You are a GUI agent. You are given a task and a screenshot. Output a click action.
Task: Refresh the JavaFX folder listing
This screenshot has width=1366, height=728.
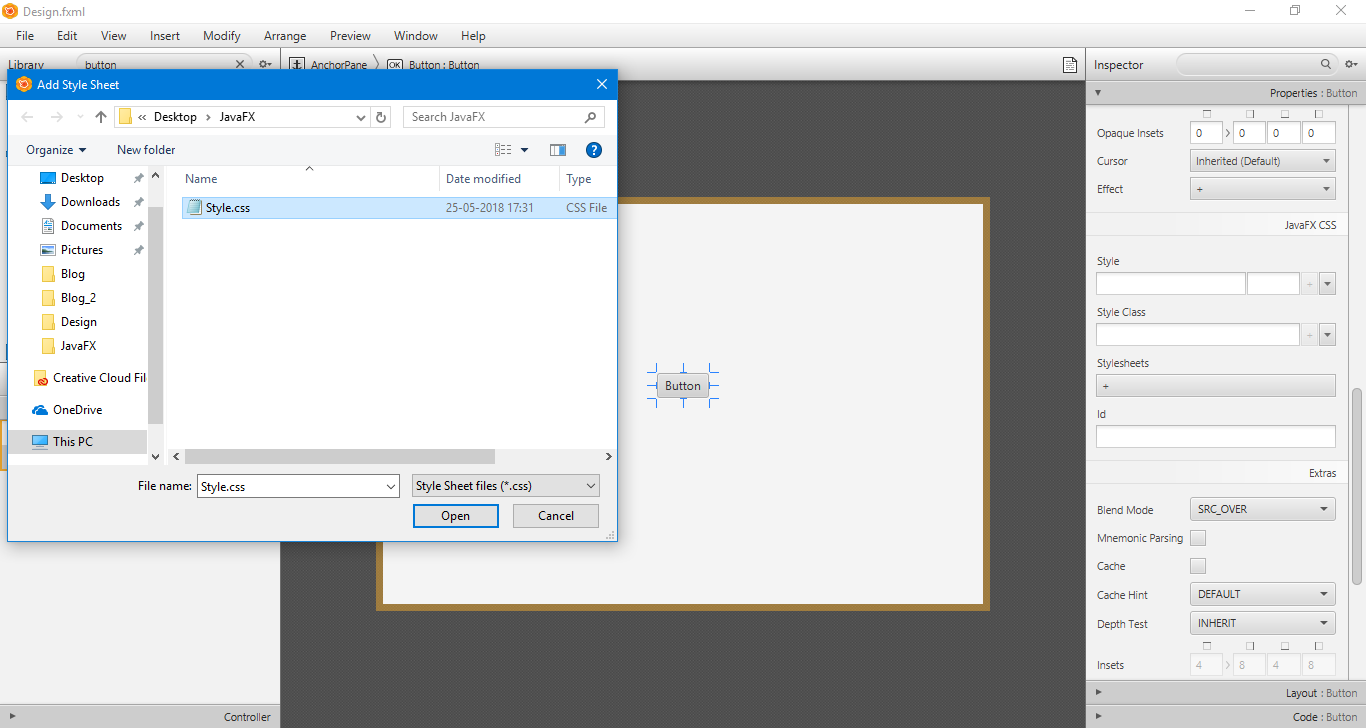(381, 117)
